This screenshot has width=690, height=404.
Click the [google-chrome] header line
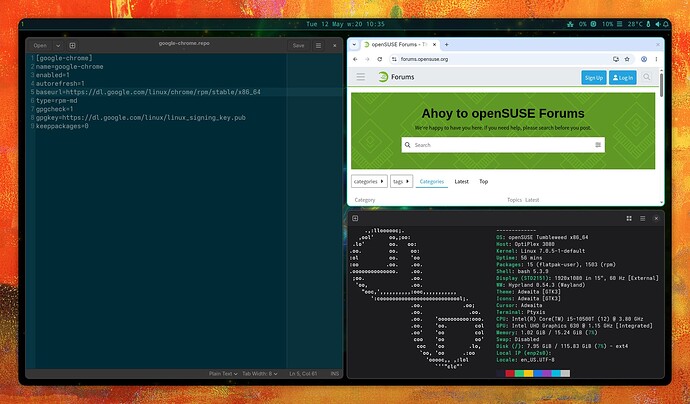[64, 58]
